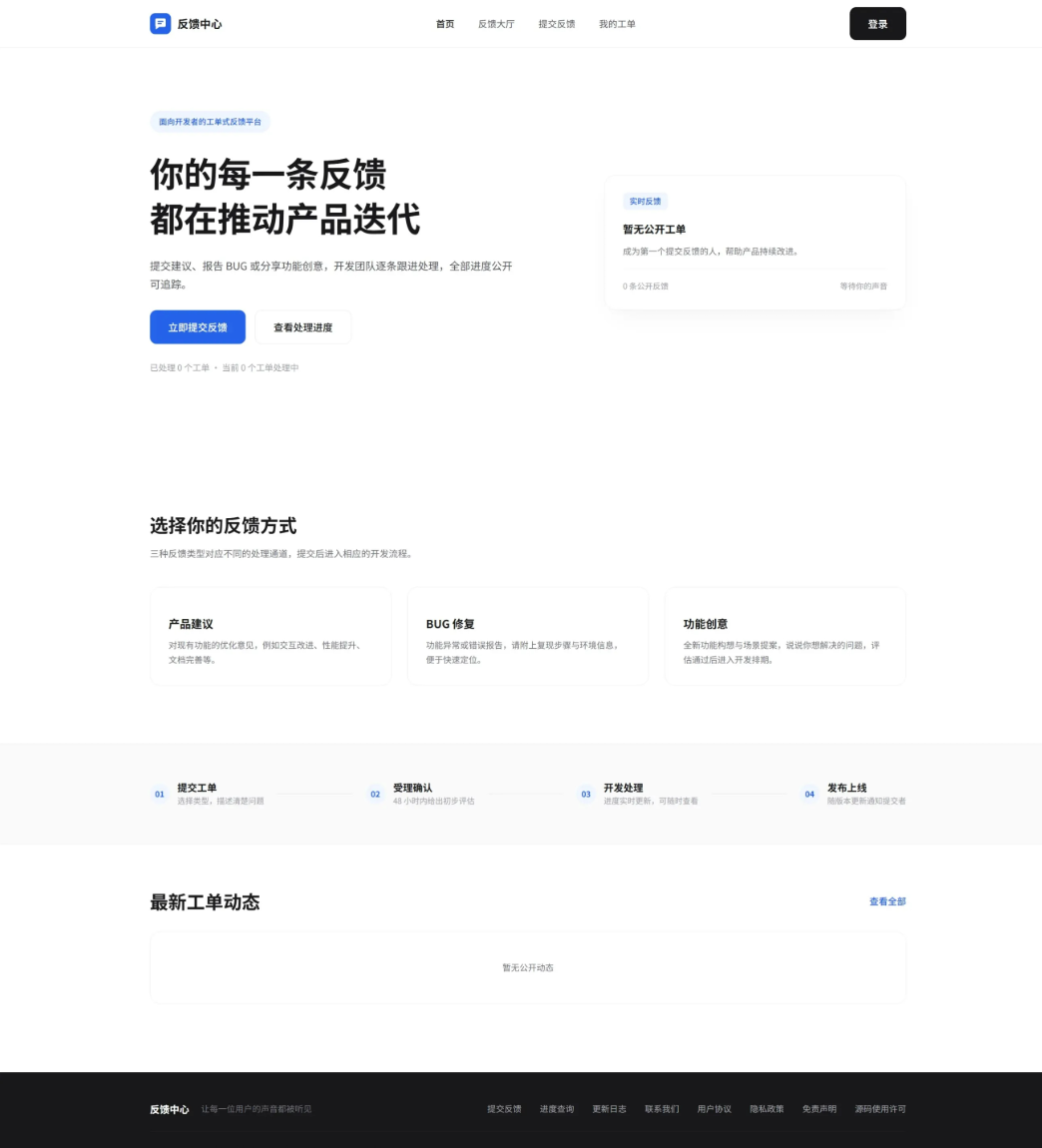
Task: Open the 首页 navigation item
Action: point(445,24)
